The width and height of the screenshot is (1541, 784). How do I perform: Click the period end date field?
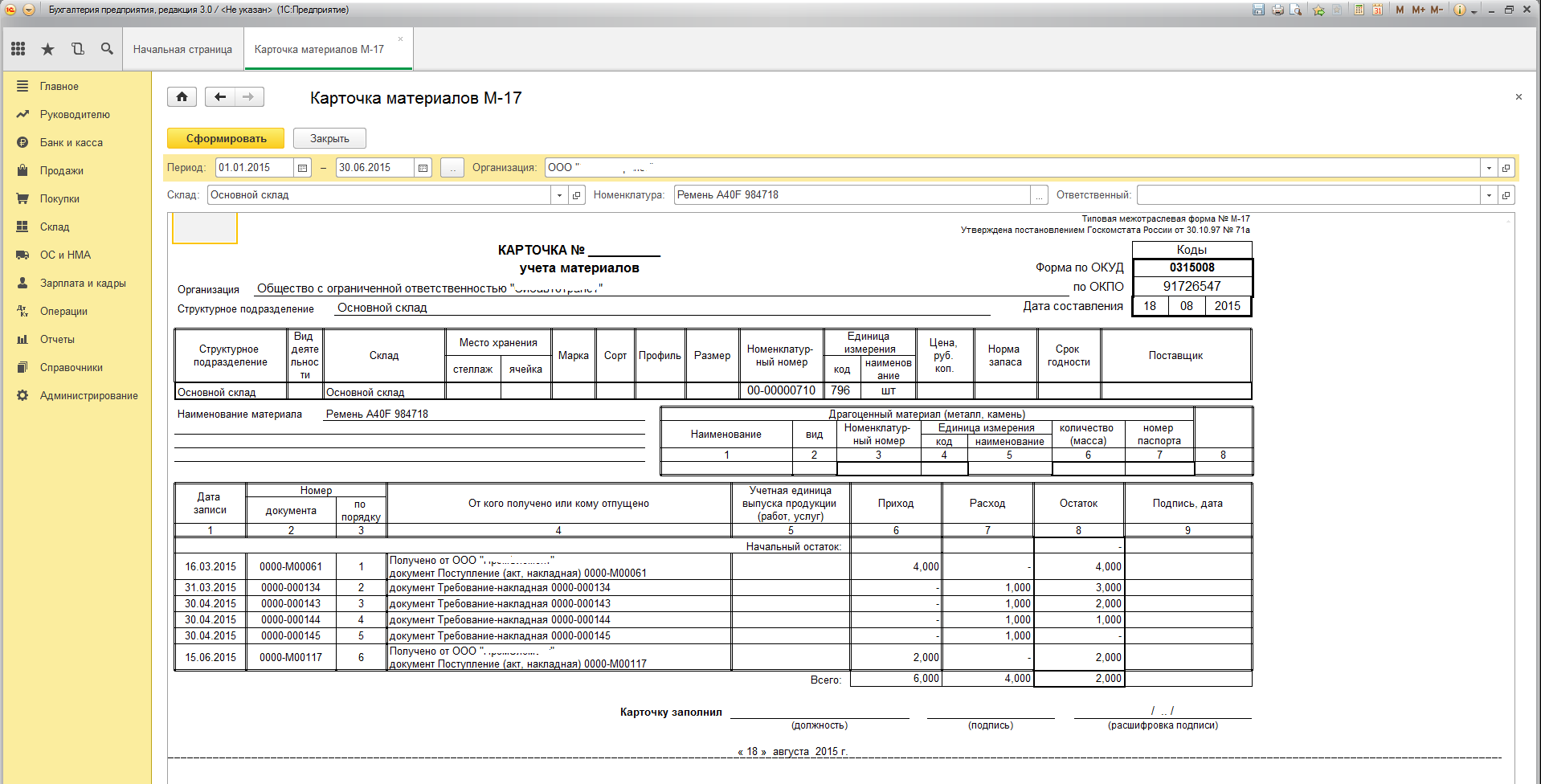click(375, 168)
